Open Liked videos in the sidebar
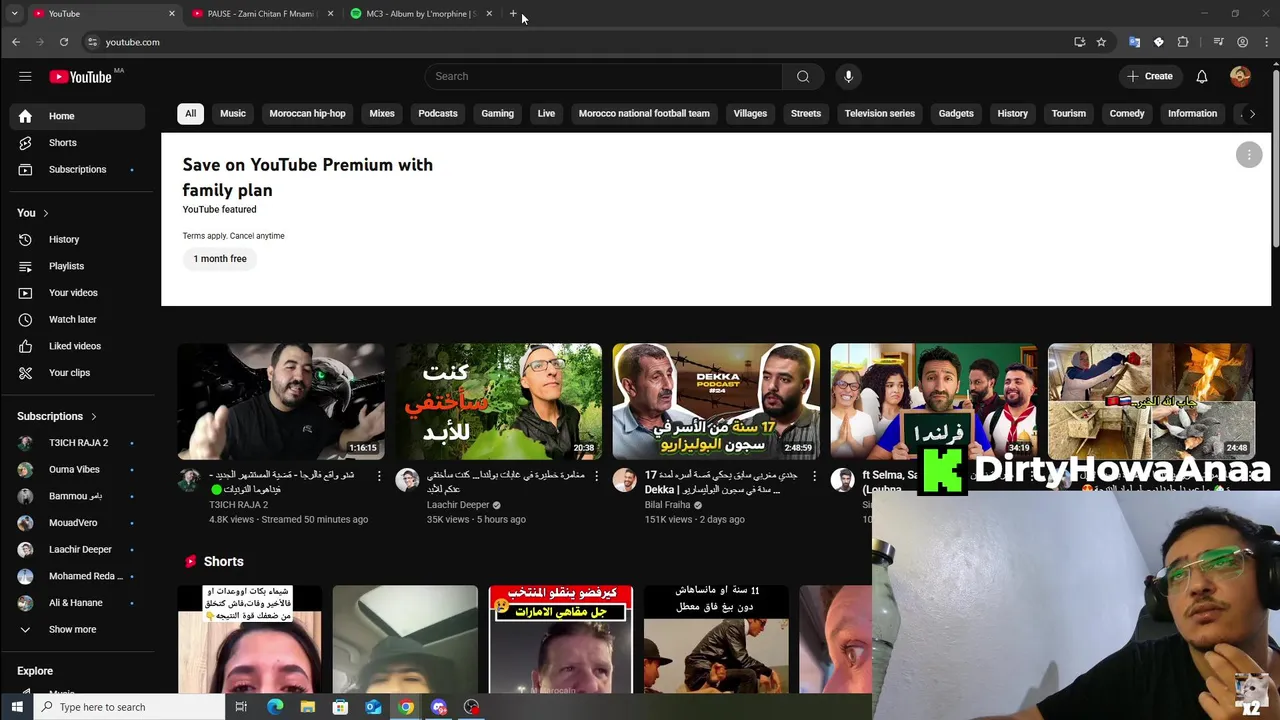Image resolution: width=1280 pixels, height=720 pixels. (x=77, y=346)
